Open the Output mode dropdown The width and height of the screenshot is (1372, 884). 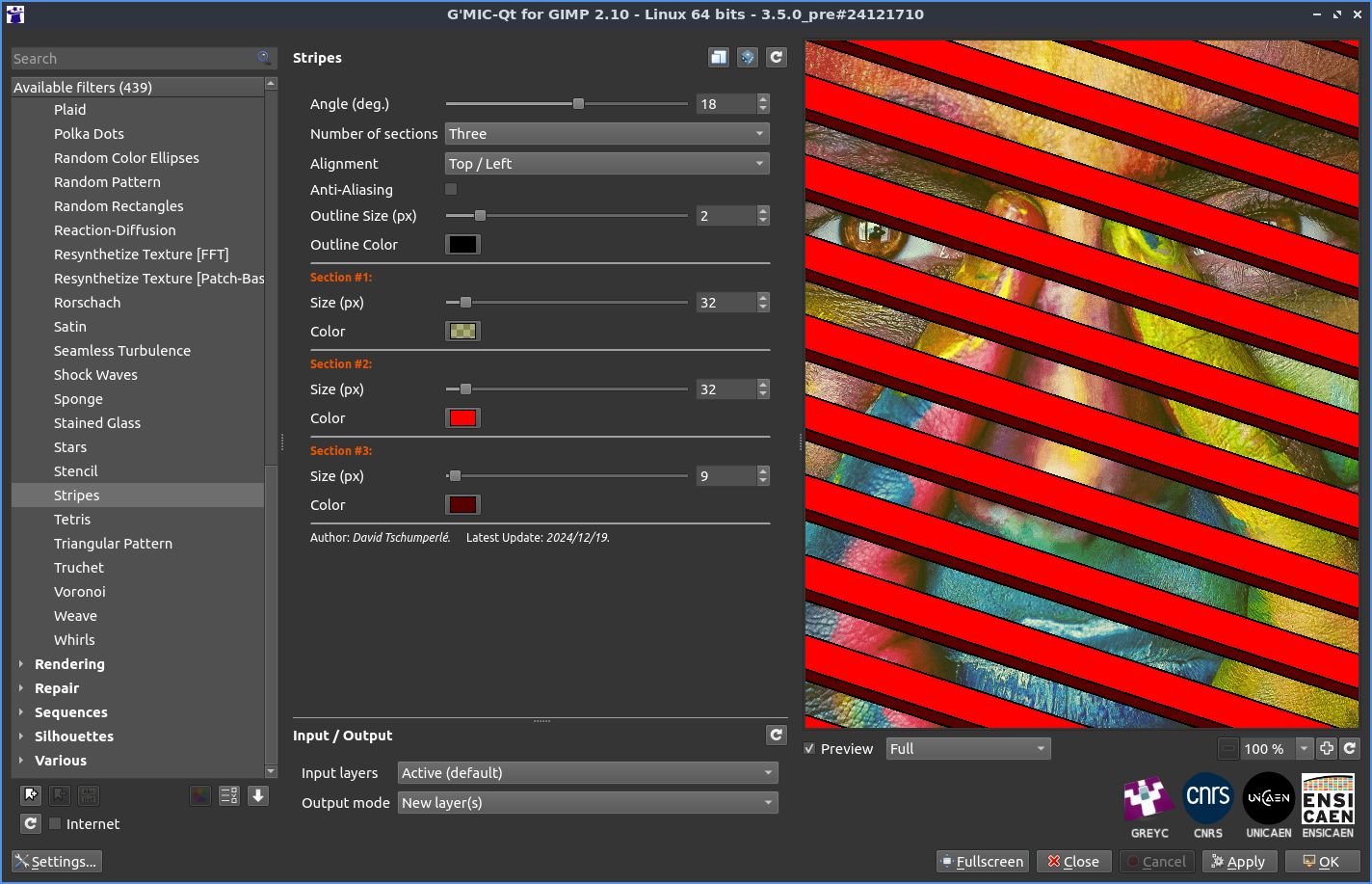(x=588, y=803)
